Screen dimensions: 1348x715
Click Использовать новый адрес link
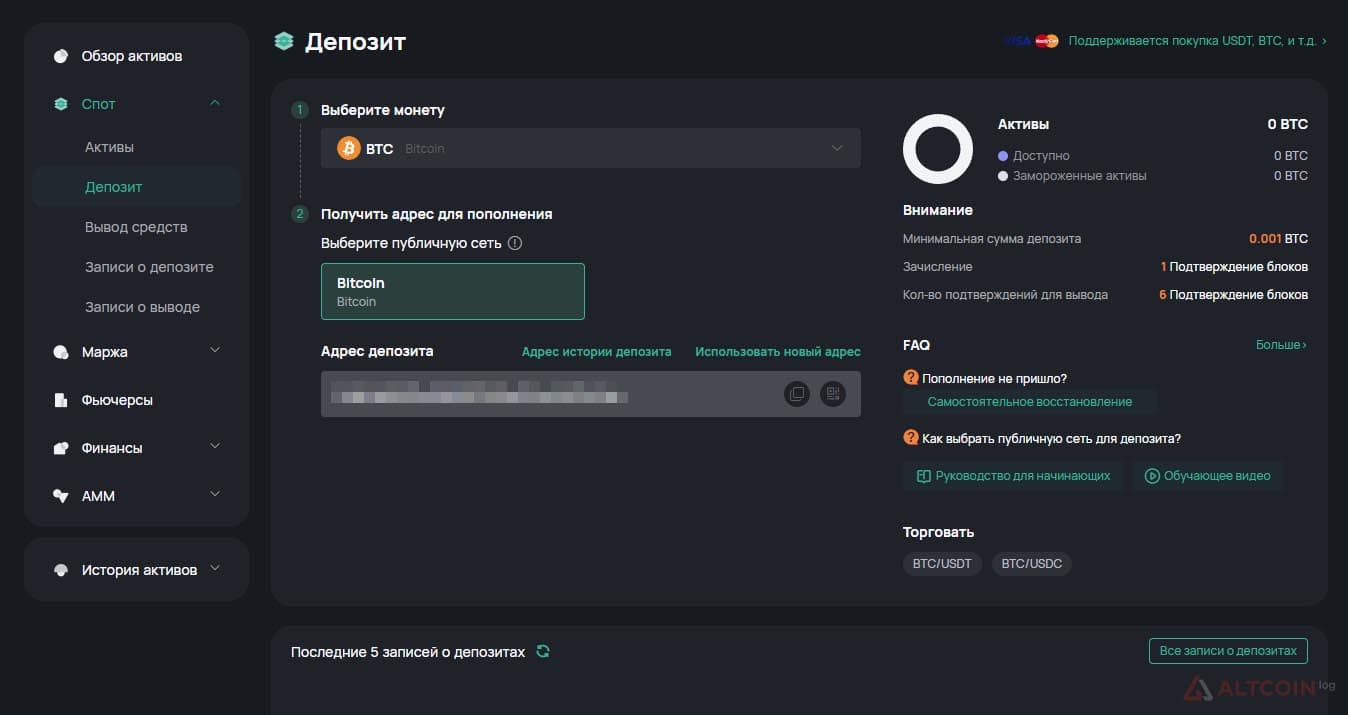pos(778,352)
